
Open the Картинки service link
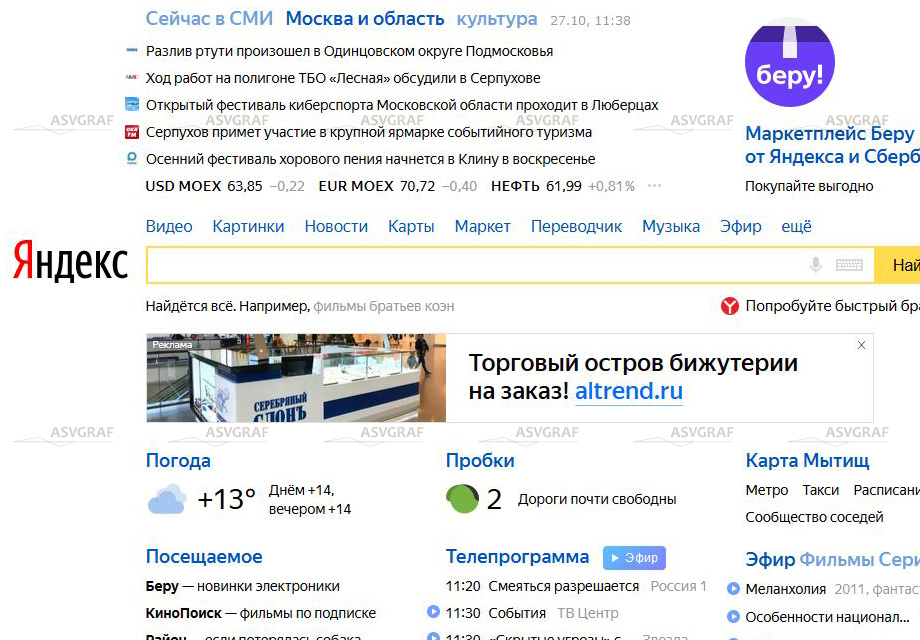tap(248, 226)
